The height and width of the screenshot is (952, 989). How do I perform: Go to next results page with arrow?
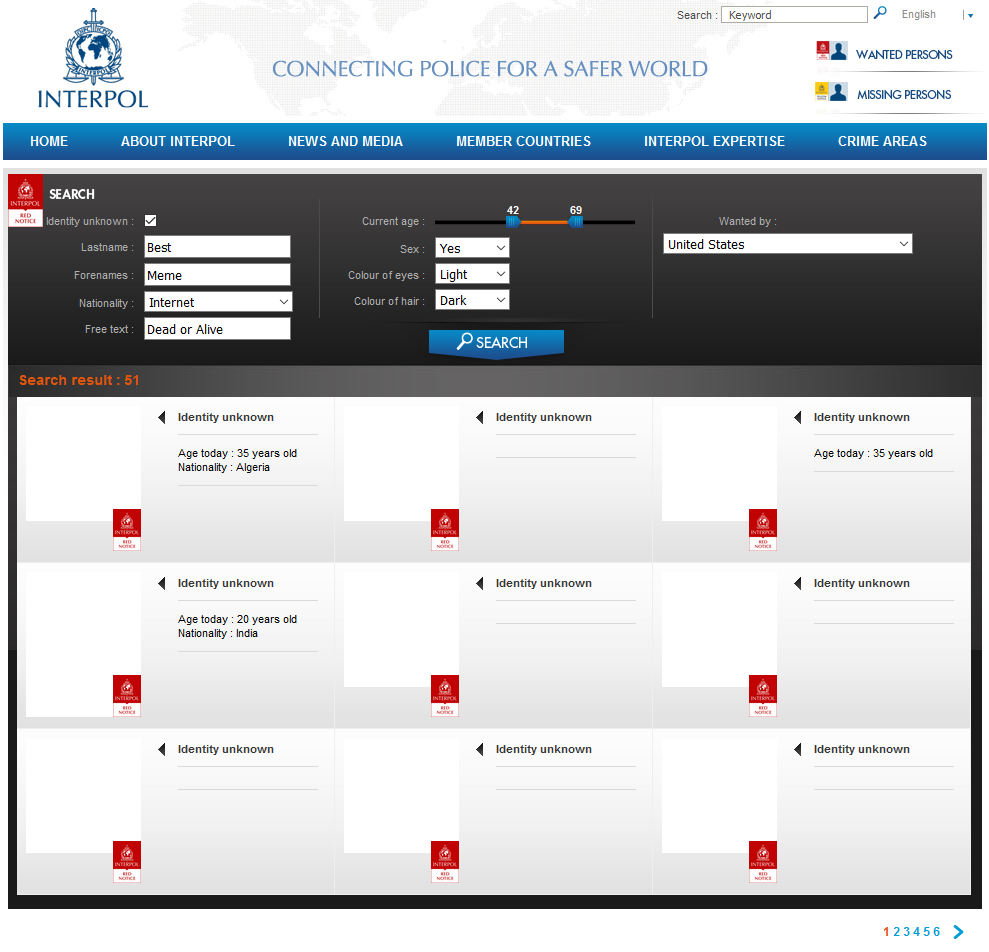point(959,932)
